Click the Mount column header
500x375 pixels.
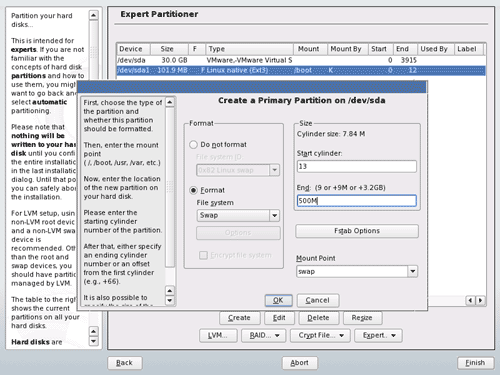(x=310, y=49)
